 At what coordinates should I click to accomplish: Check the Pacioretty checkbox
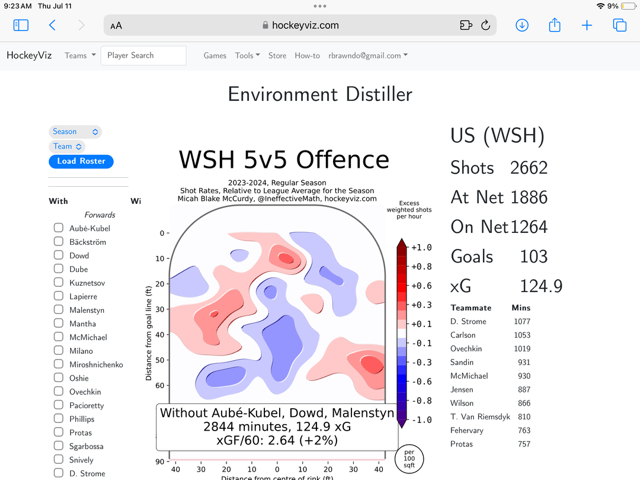[x=58, y=404]
